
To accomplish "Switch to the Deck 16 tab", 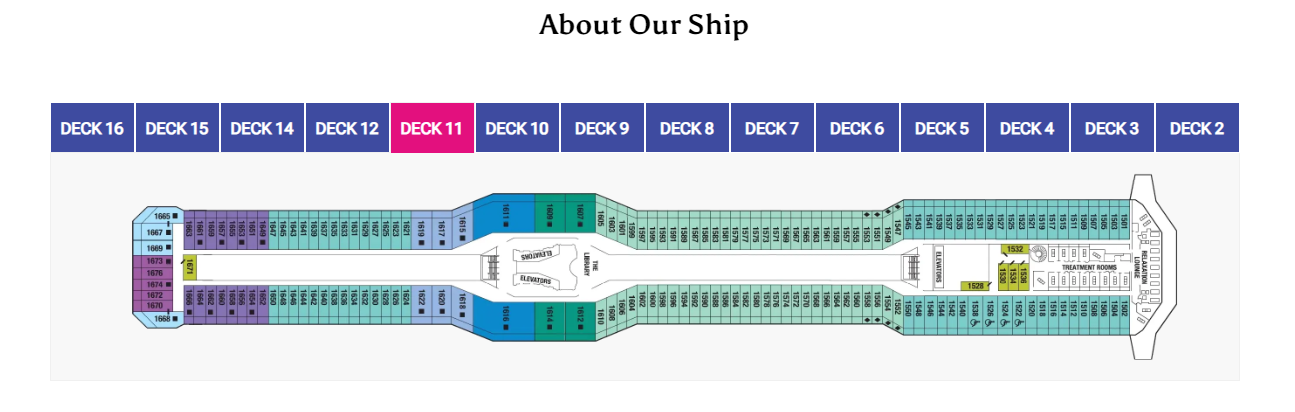I will coord(93,128).
